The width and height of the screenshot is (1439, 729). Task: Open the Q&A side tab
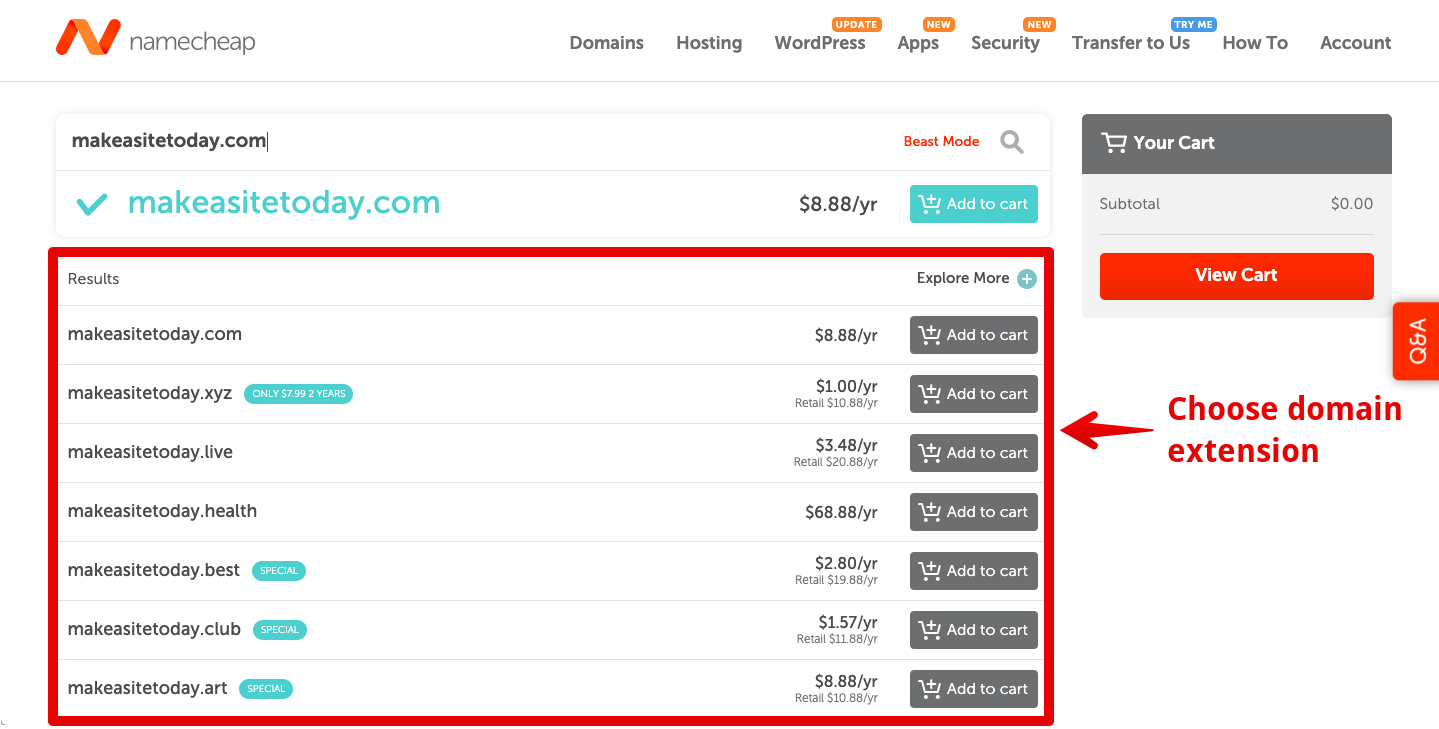click(1416, 341)
